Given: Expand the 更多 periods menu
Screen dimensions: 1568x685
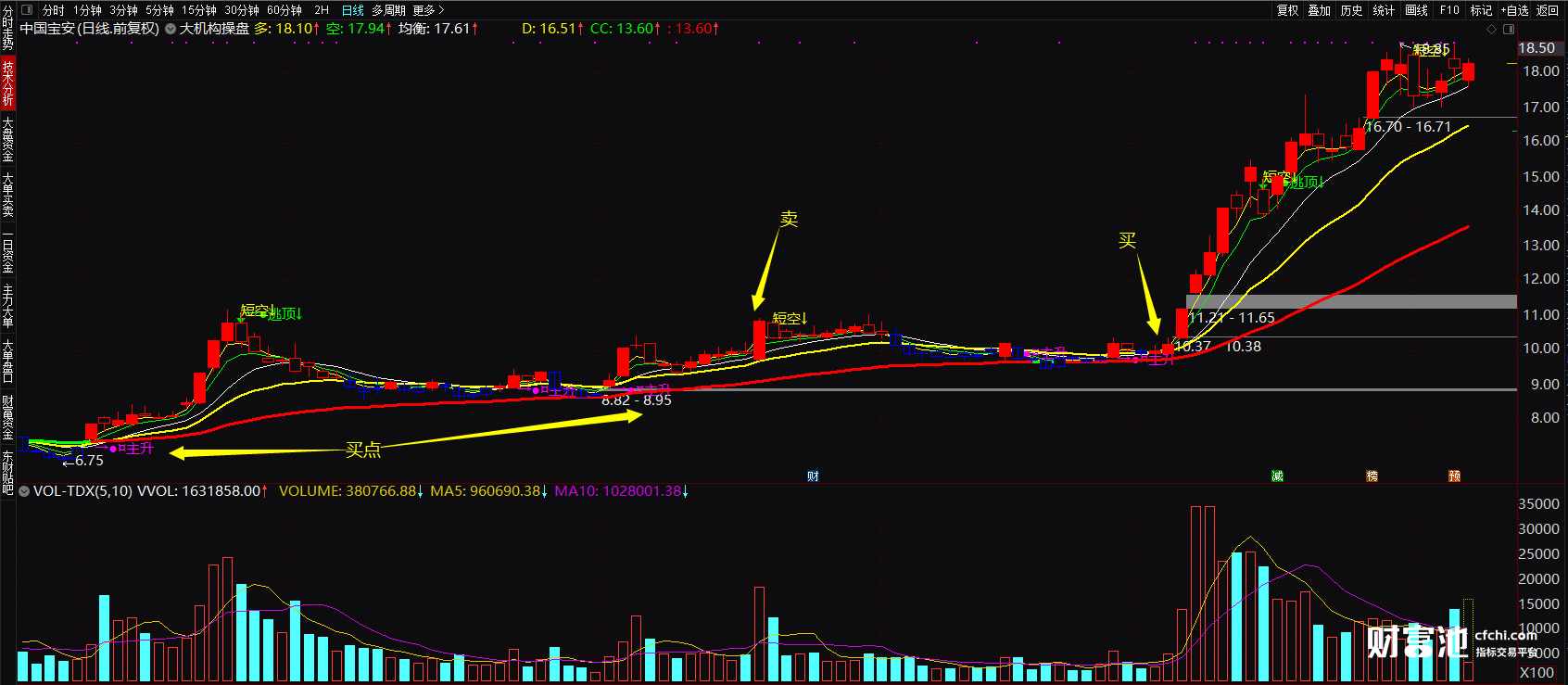Looking at the screenshot, I should (428, 10).
